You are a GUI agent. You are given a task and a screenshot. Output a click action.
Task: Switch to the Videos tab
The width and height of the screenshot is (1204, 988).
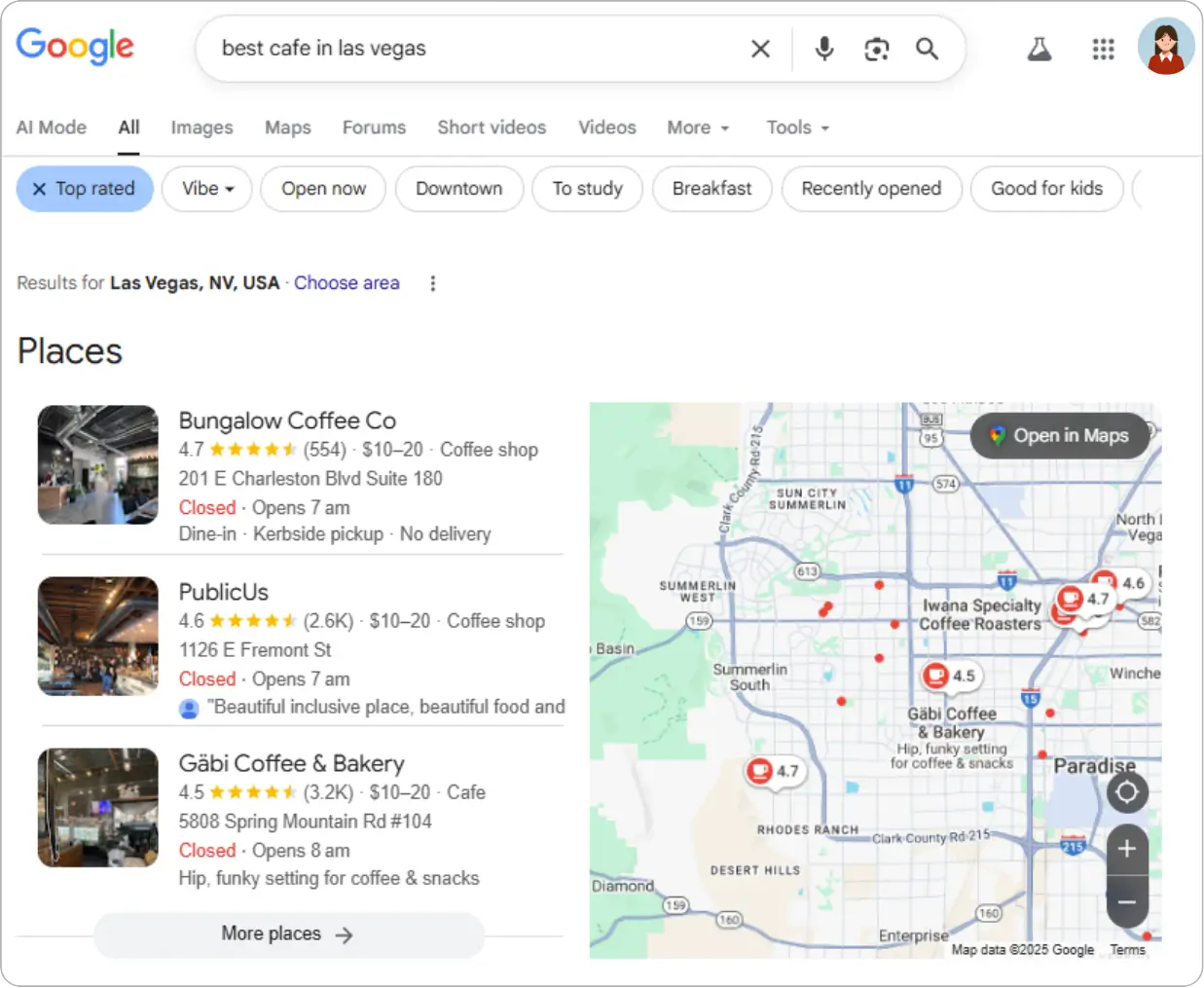tap(606, 128)
